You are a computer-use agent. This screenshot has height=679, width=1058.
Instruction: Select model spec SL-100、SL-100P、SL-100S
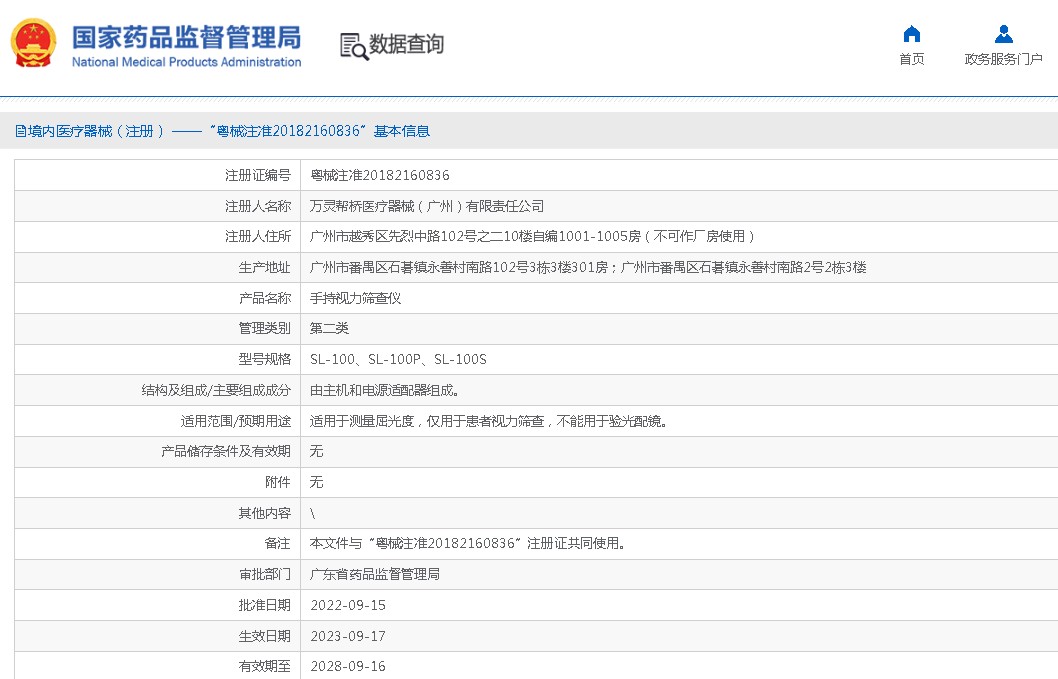click(398, 360)
